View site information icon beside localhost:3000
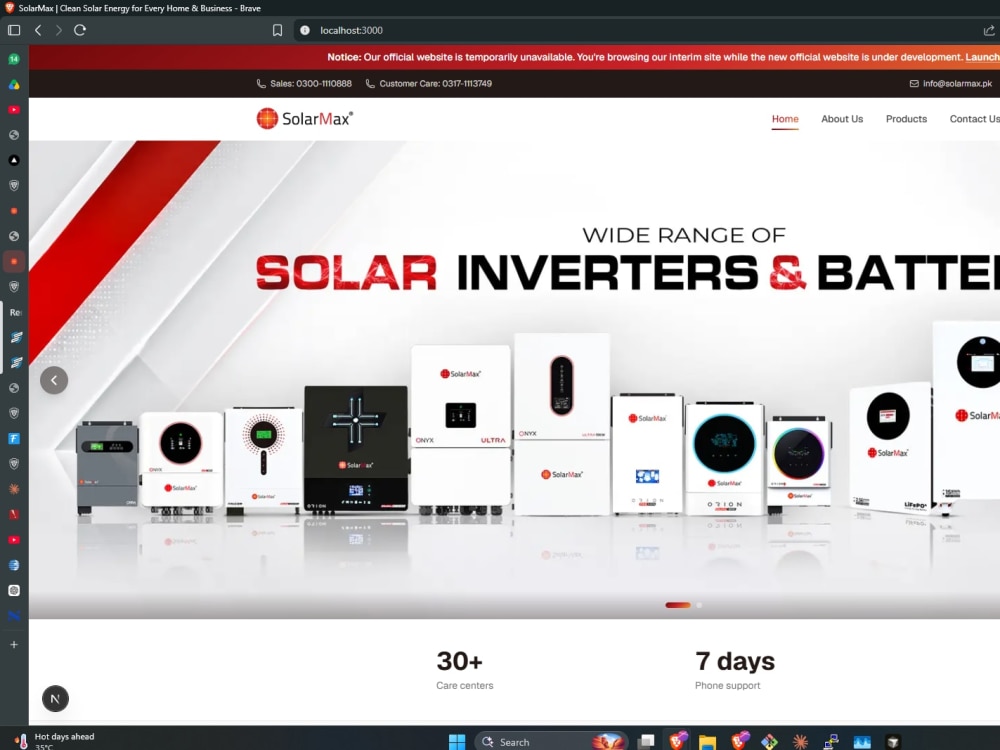 click(x=305, y=30)
